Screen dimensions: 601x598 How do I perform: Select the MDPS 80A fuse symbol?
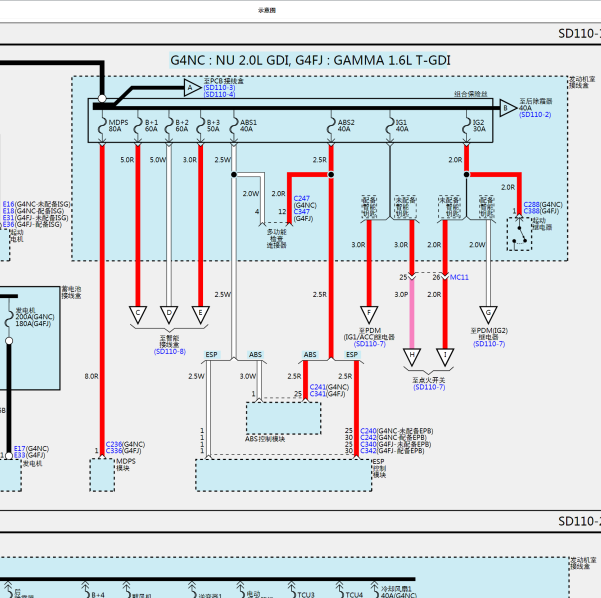tap(102, 126)
